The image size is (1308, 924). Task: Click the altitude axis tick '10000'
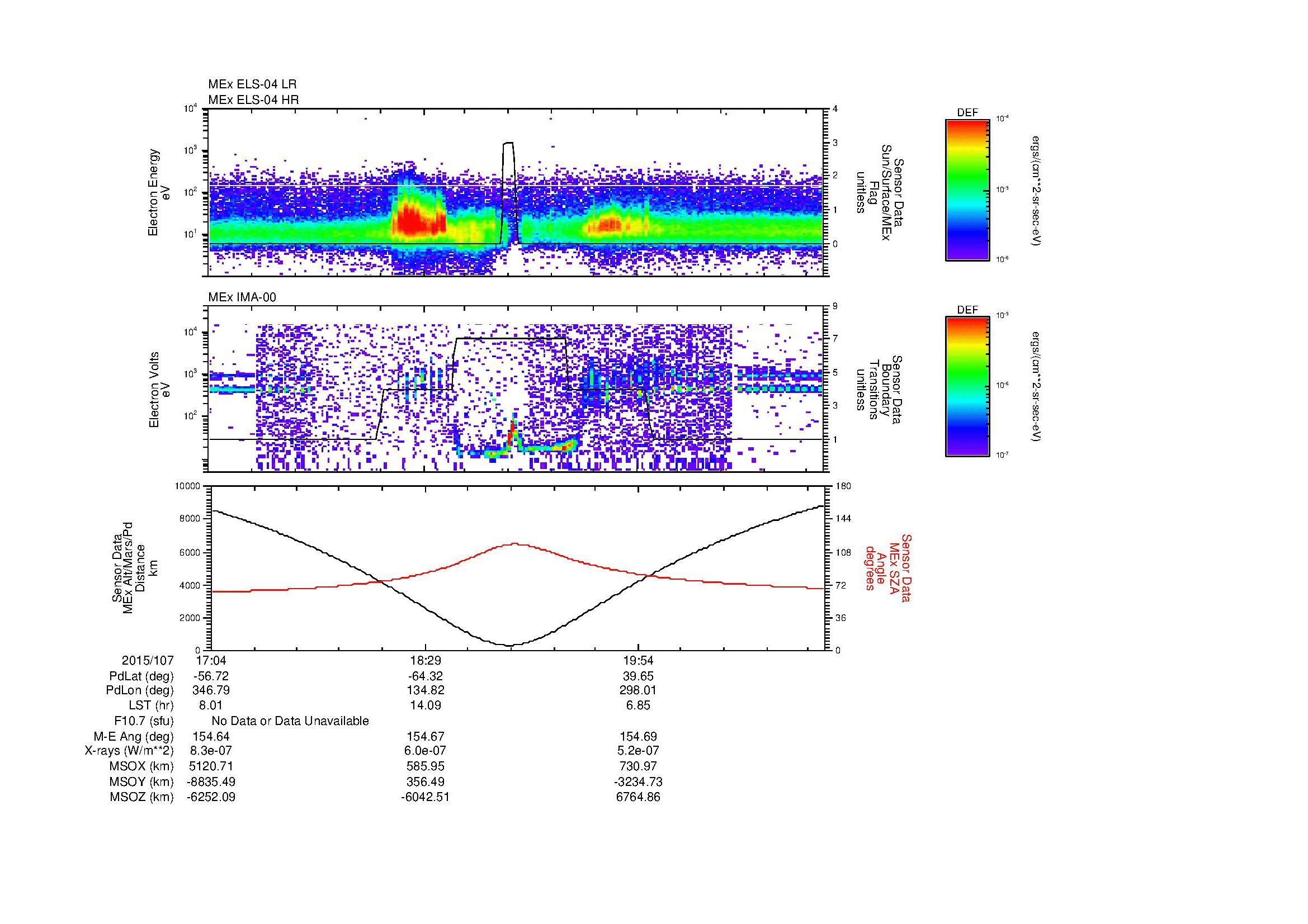(x=188, y=486)
